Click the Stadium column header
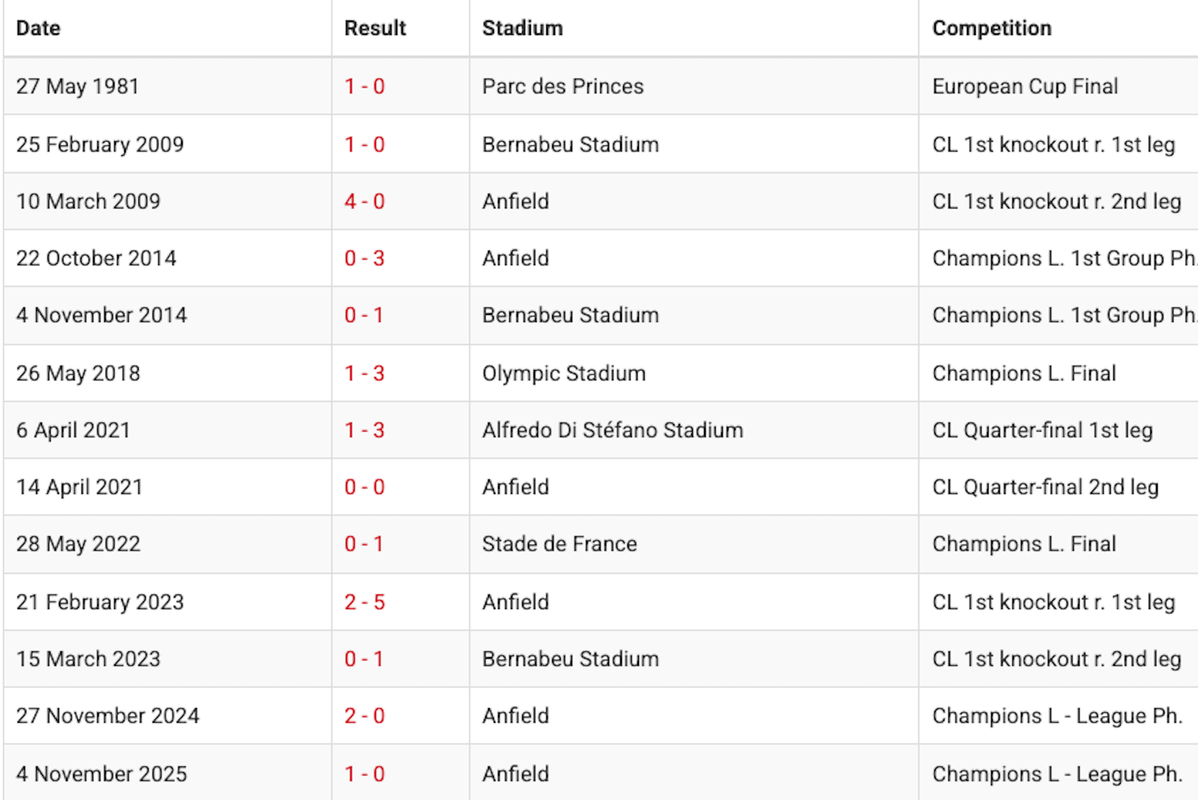Screen dimensions: 1198x800 (x=522, y=29)
